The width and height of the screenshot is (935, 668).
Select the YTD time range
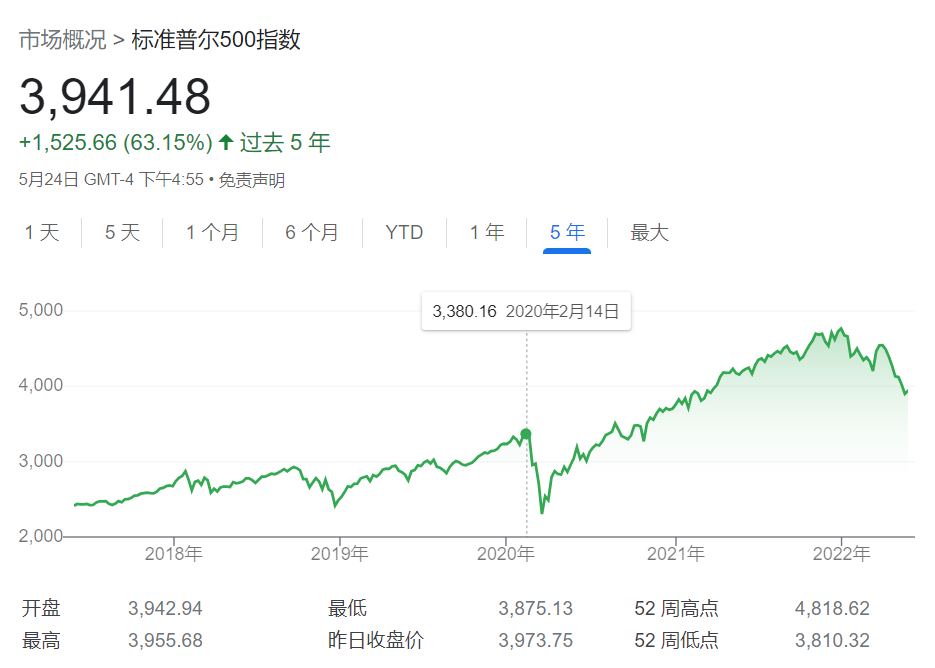point(403,231)
